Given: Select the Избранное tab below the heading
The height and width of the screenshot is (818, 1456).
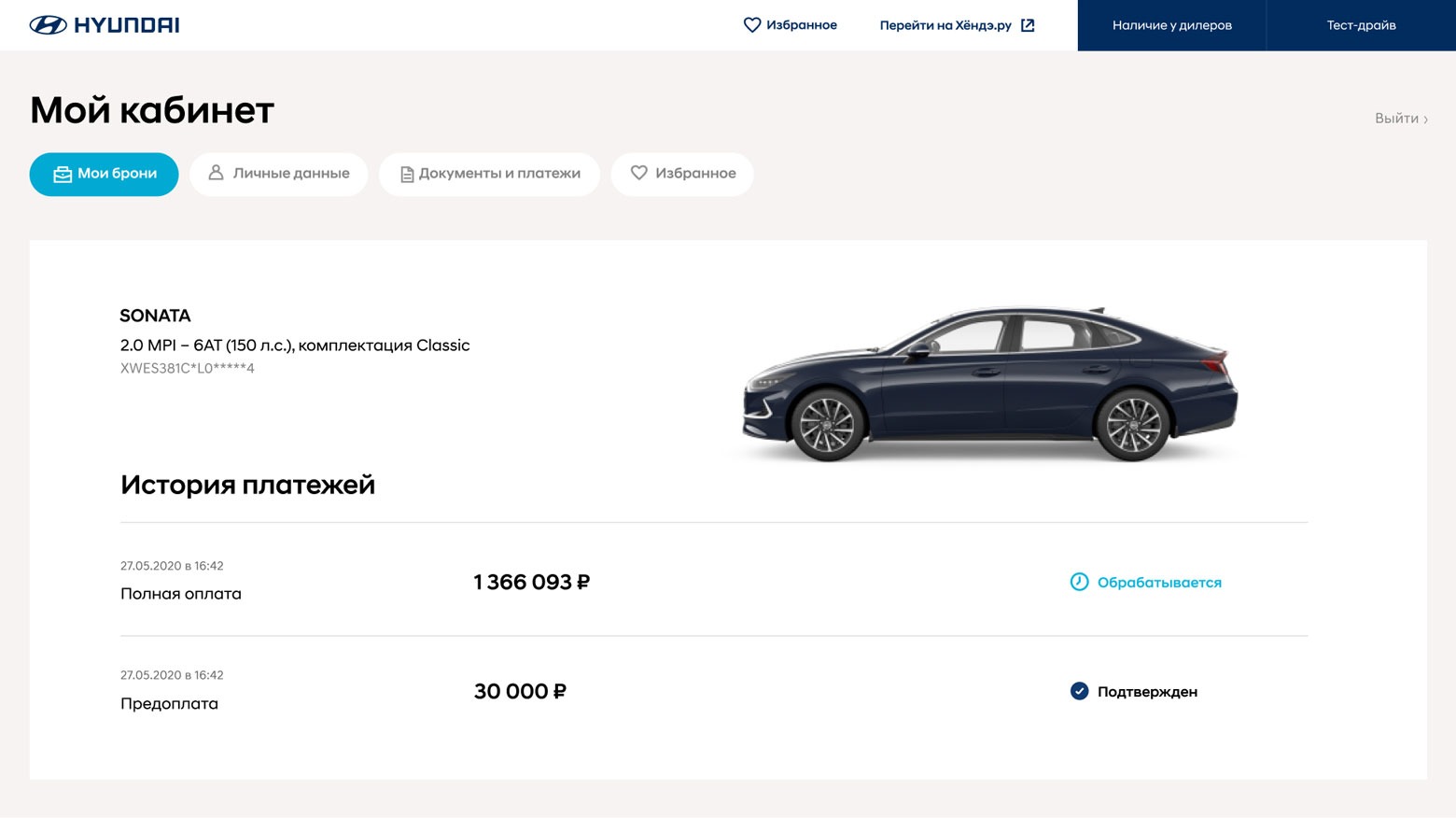Looking at the screenshot, I should (x=682, y=174).
